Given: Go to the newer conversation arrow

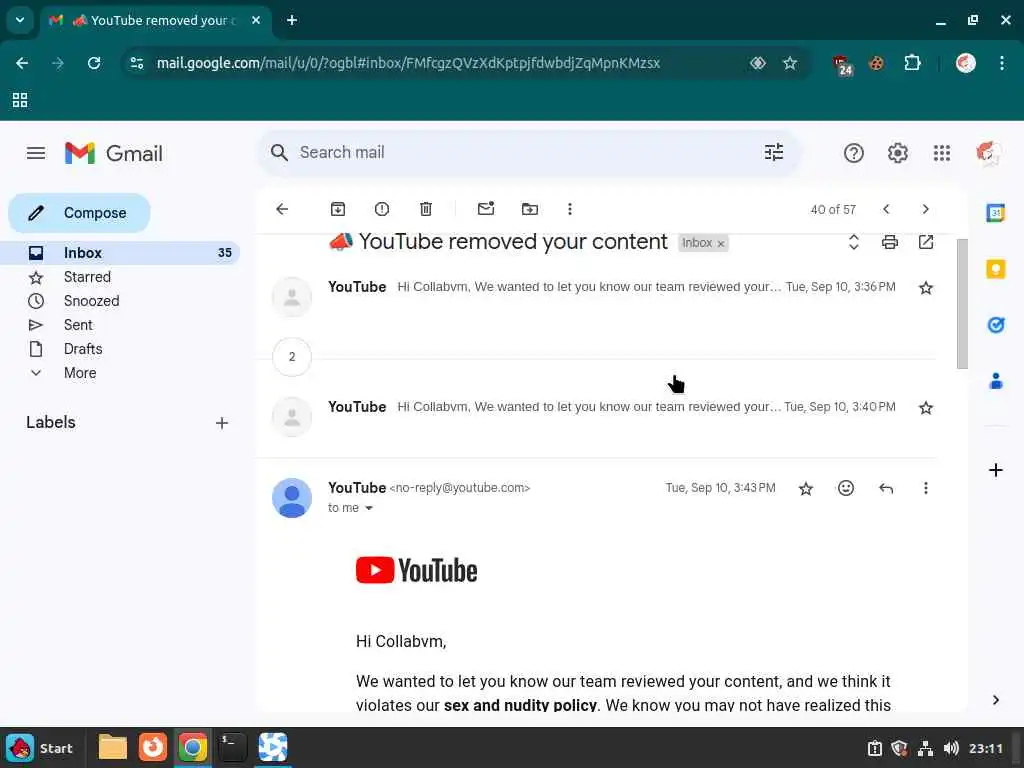Looking at the screenshot, I should (x=886, y=209).
